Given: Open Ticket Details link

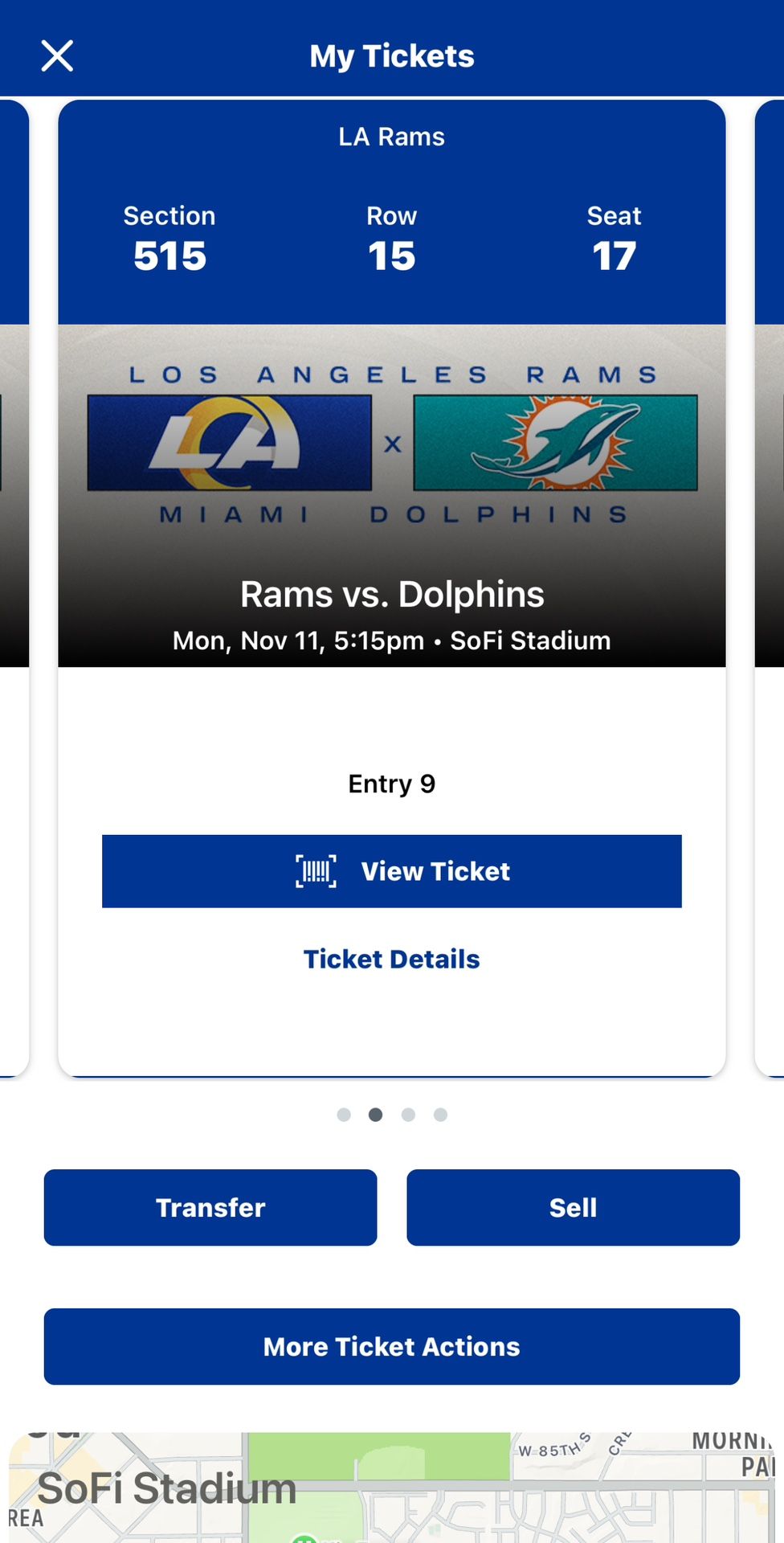Looking at the screenshot, I should tap(391, 959).
